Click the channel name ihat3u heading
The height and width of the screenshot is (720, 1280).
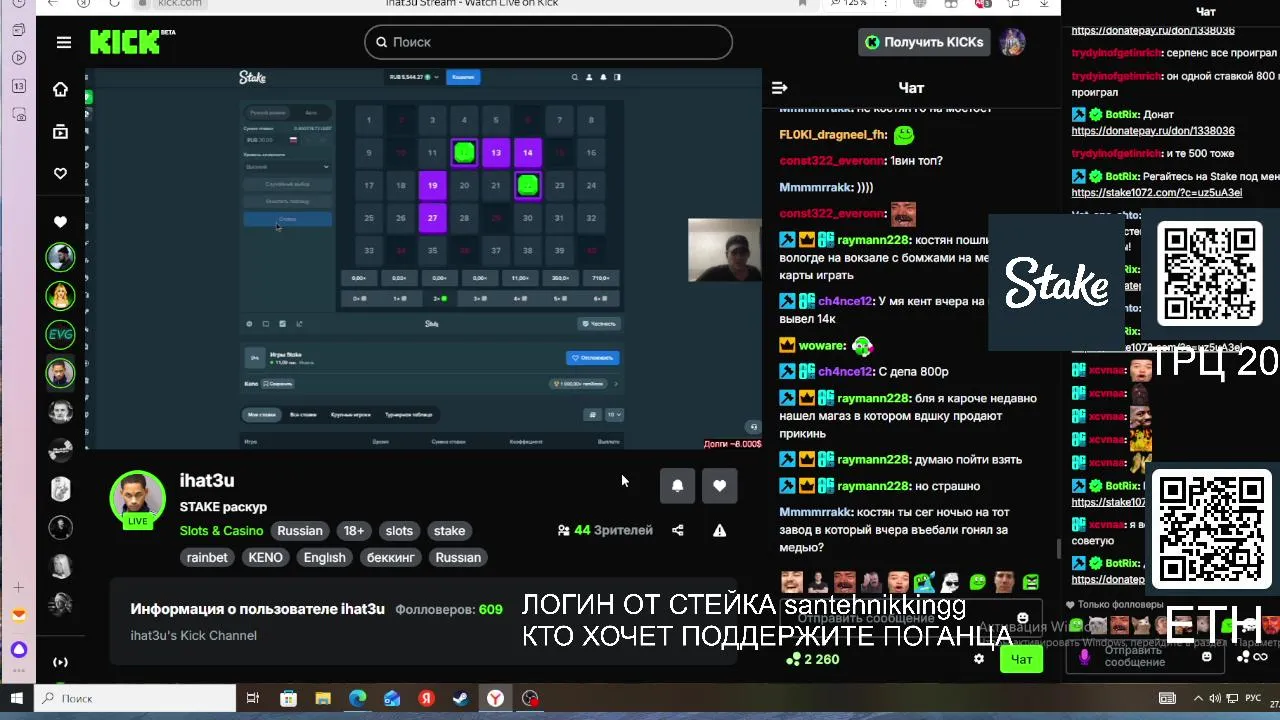(207, 481)
